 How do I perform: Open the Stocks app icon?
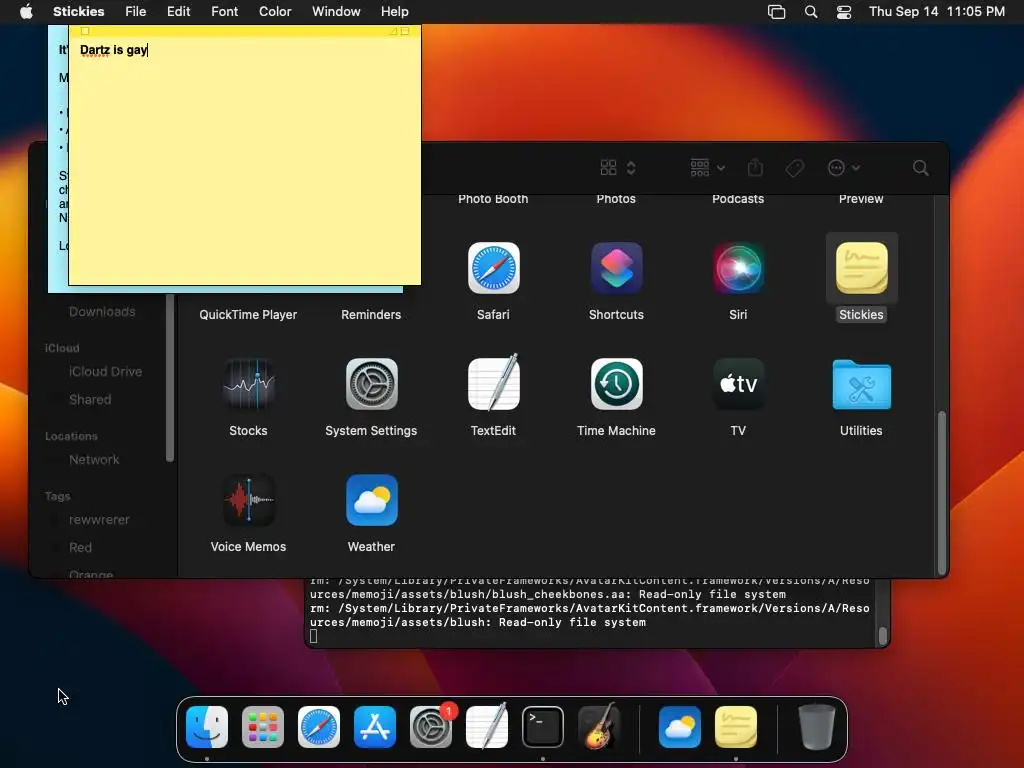click(x=248, y=384)
